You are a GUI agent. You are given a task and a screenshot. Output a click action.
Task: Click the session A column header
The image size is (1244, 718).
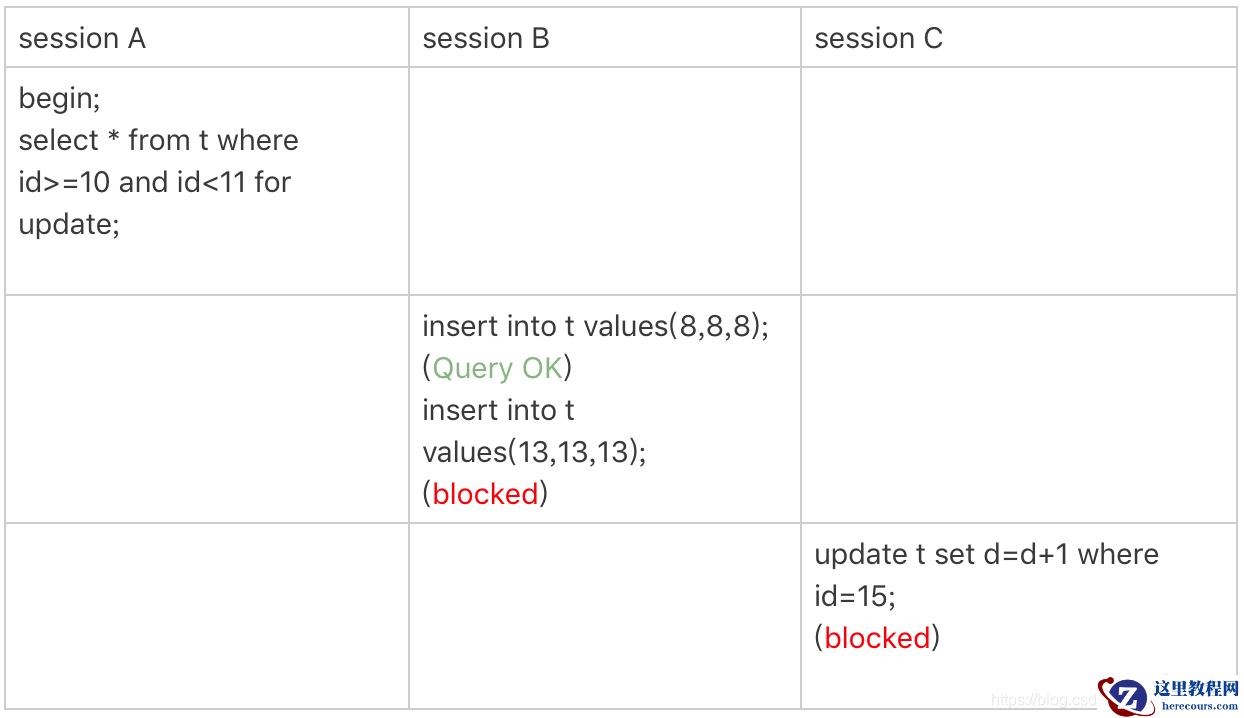coord(82,39)
